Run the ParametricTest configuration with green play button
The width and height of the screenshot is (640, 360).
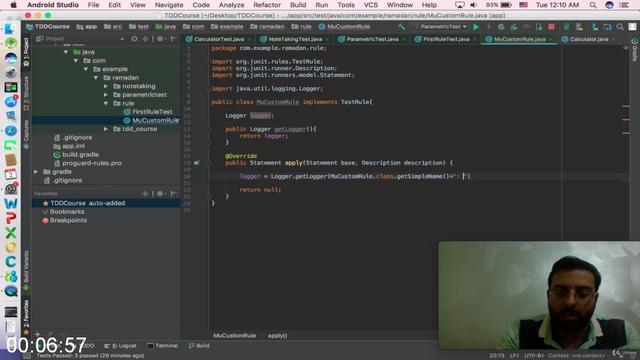pyautogui.click(x=476, y=27)
